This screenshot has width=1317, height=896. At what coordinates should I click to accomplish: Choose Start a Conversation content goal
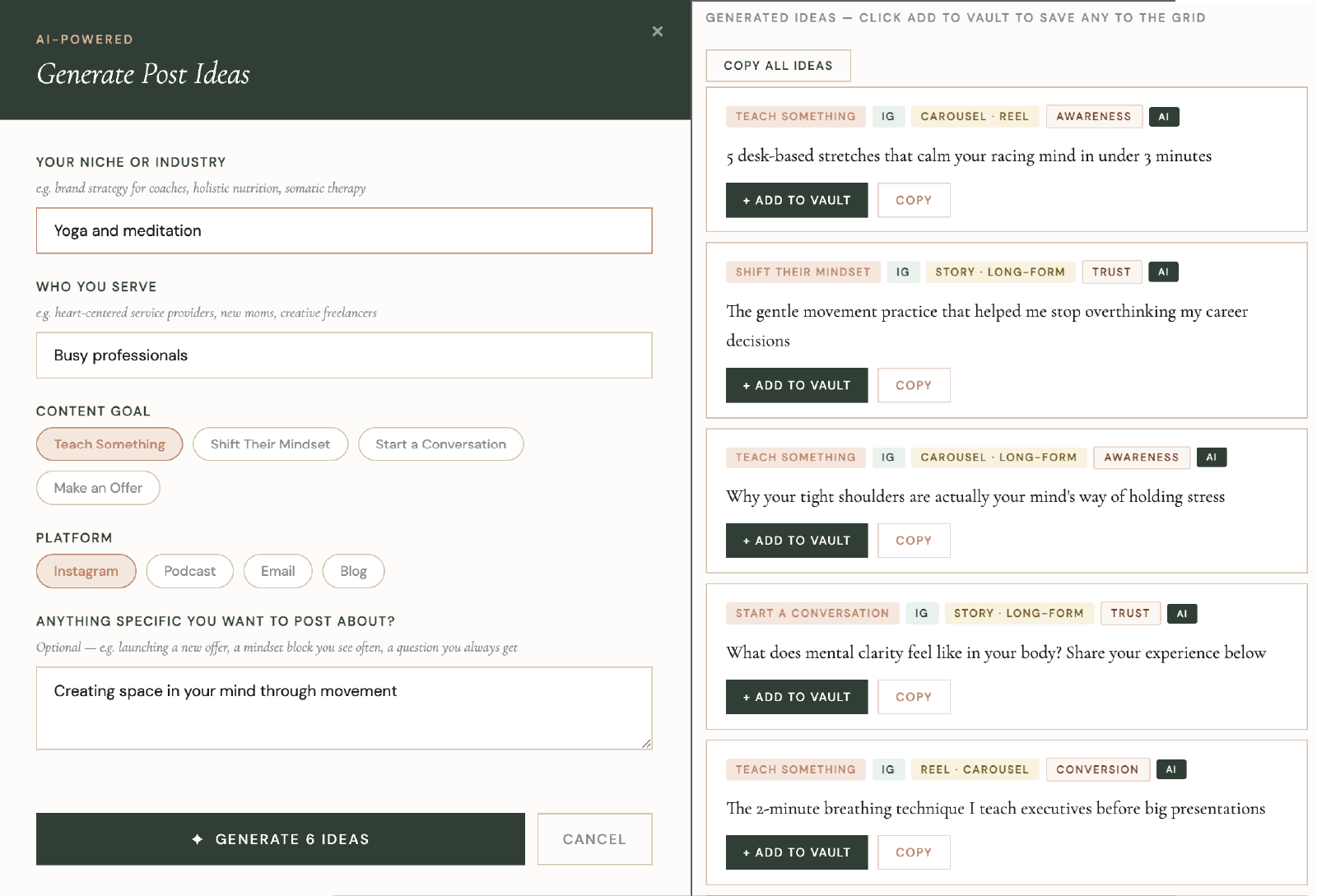click(440, 444)
